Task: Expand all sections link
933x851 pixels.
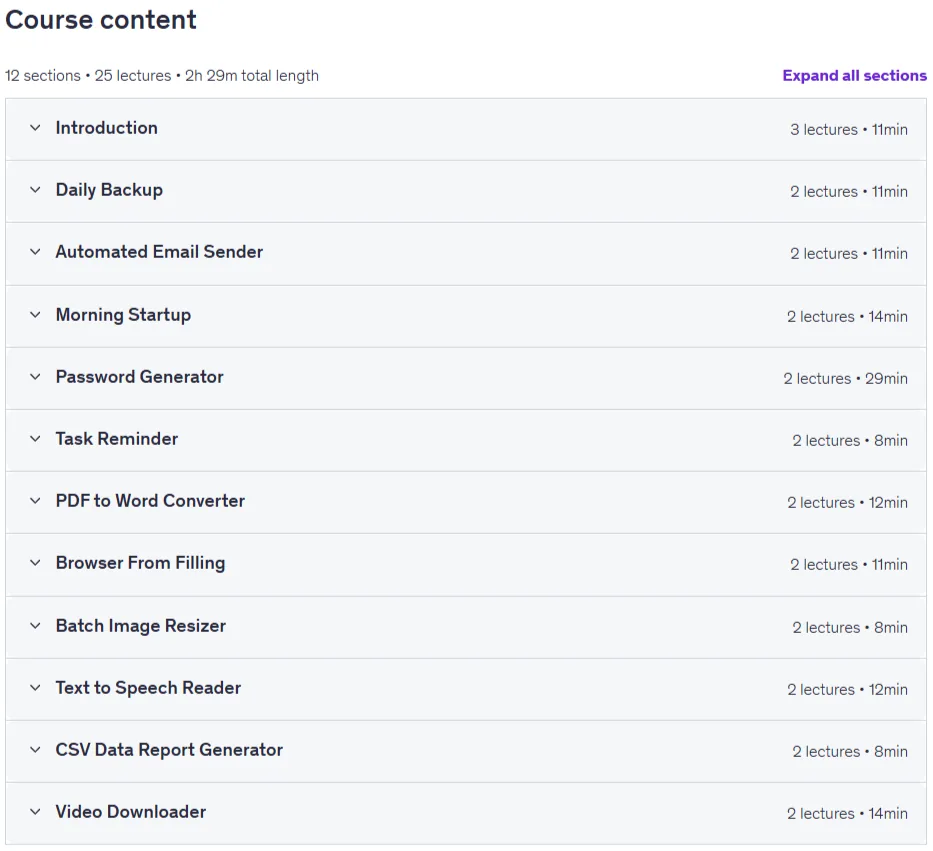Action: [854, 76]
